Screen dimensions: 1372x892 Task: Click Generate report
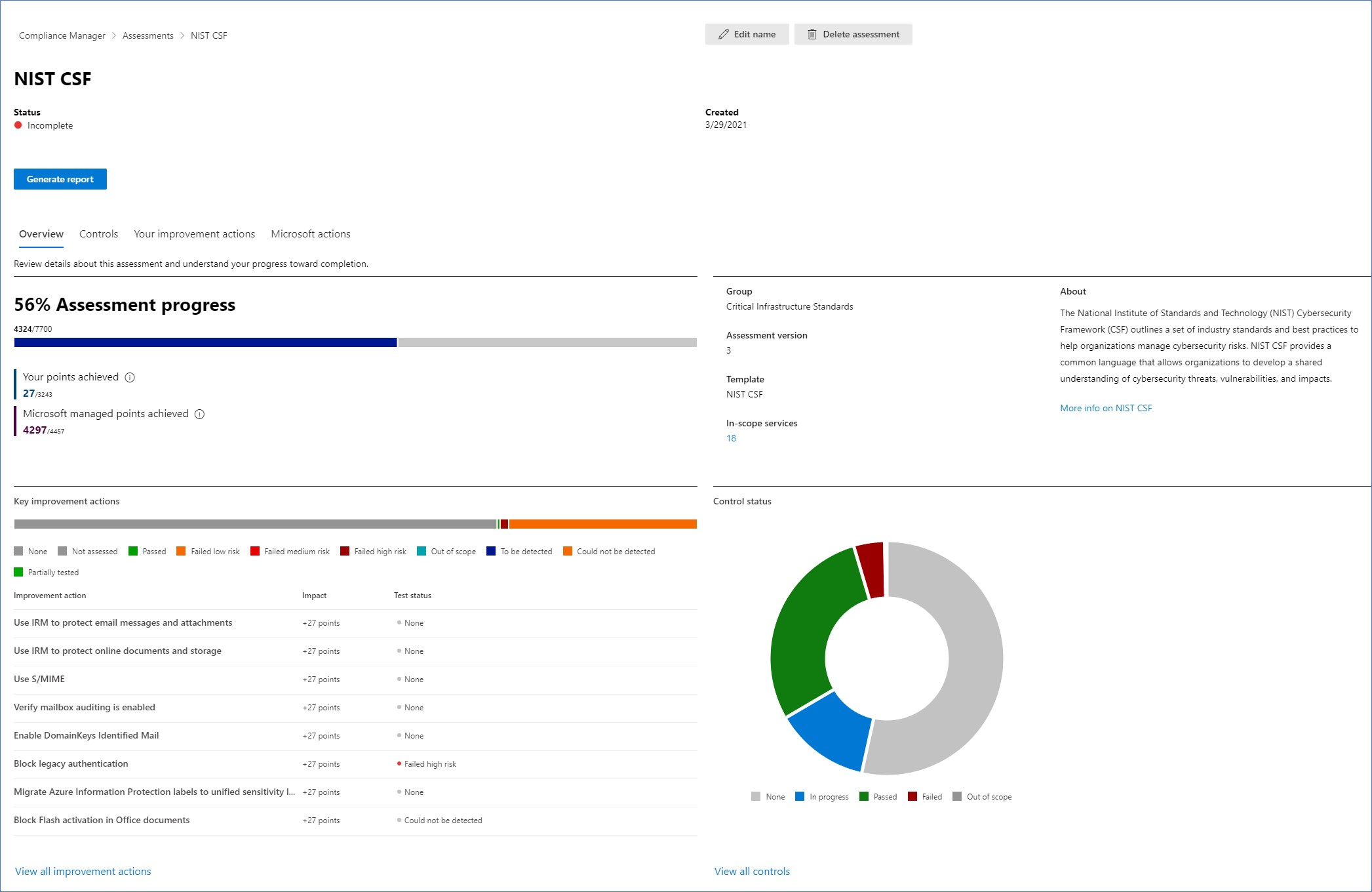60,178
